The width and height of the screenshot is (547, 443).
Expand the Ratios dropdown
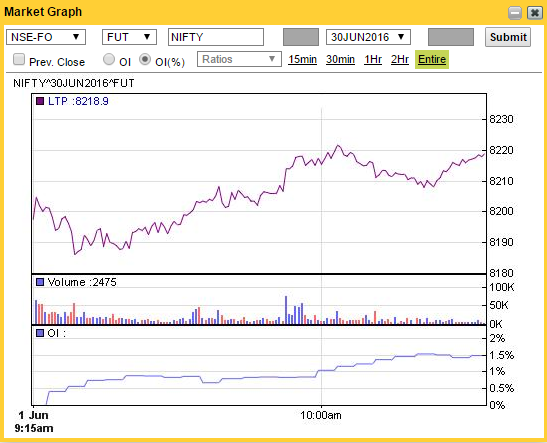coord(239,59)
